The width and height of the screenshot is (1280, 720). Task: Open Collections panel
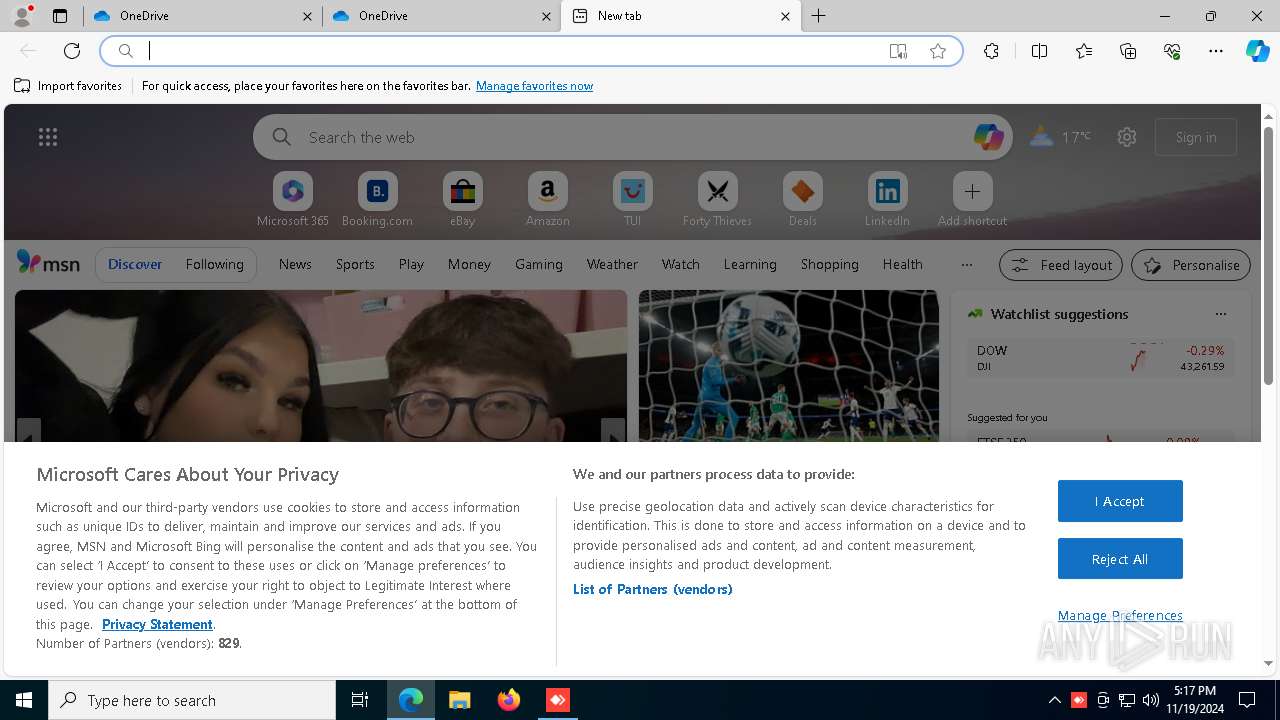(1128, 51)
